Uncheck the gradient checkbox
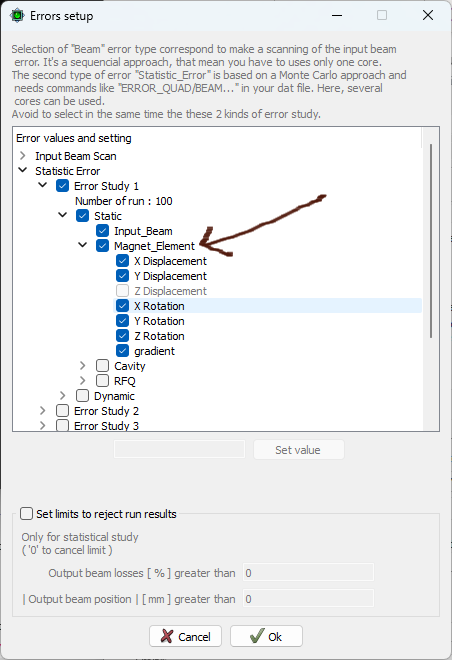Image resolution: width=452 pixels, height=660 pixels. click(x=122, y=351)
